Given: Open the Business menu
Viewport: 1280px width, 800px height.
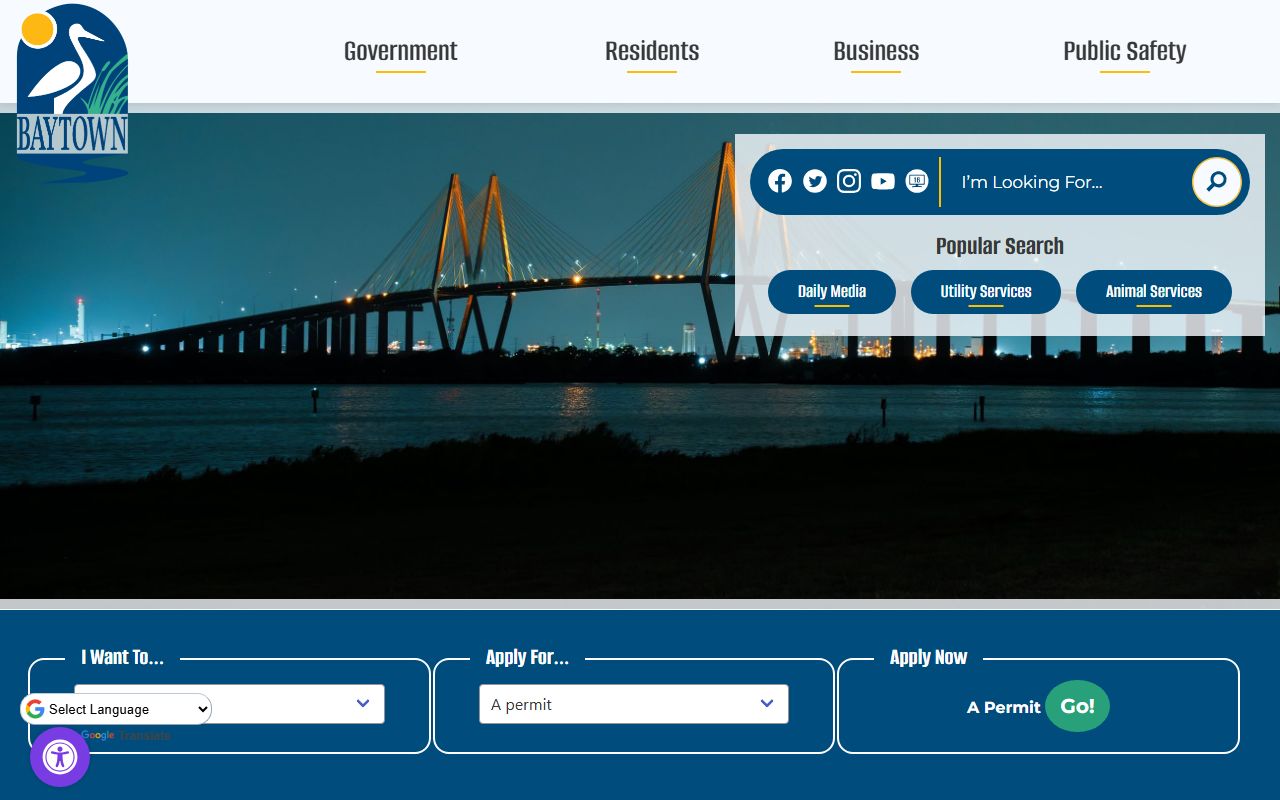Looking at the screenshot, I should (876, 51).
